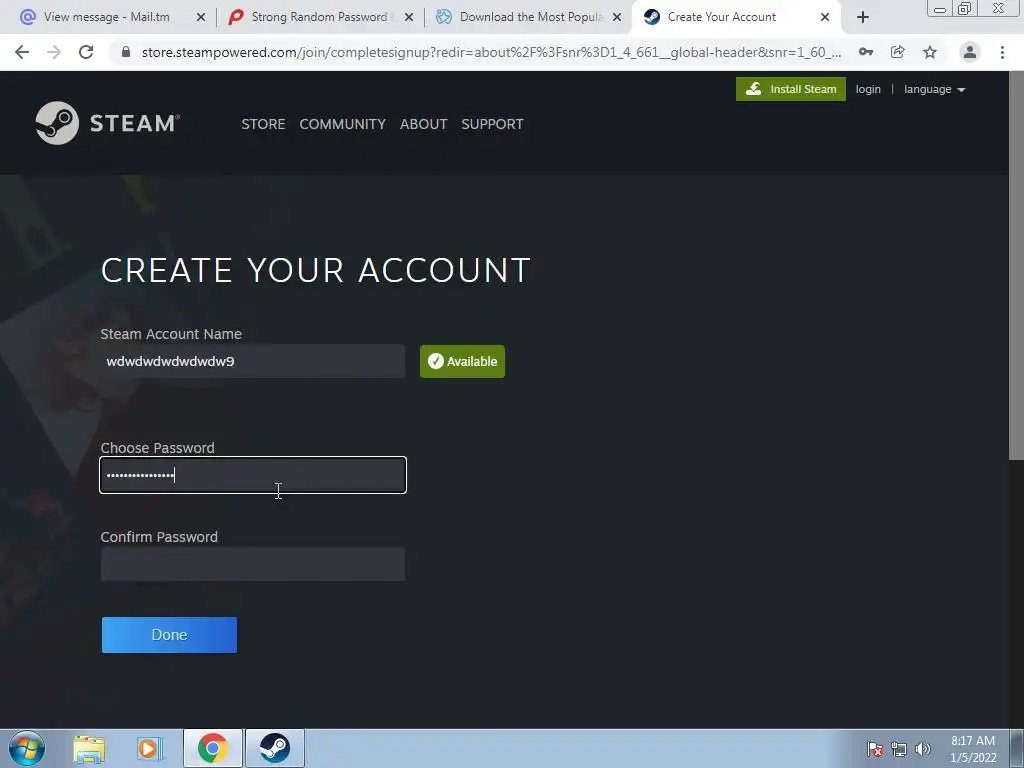Restore down the Chrome window

(x=964, y=8)
